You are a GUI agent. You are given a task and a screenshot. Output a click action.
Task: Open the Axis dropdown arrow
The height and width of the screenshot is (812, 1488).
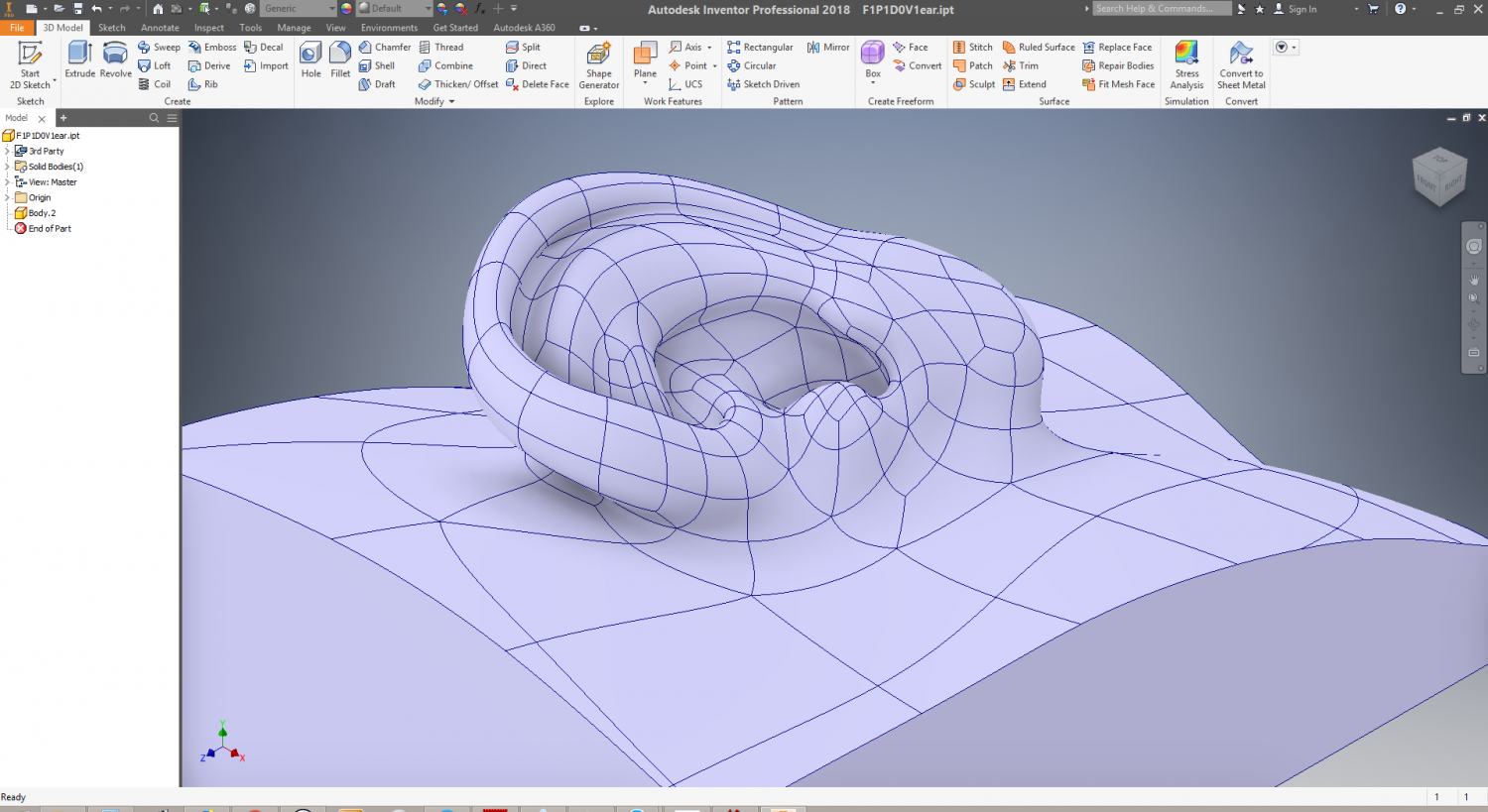(709, 48)
